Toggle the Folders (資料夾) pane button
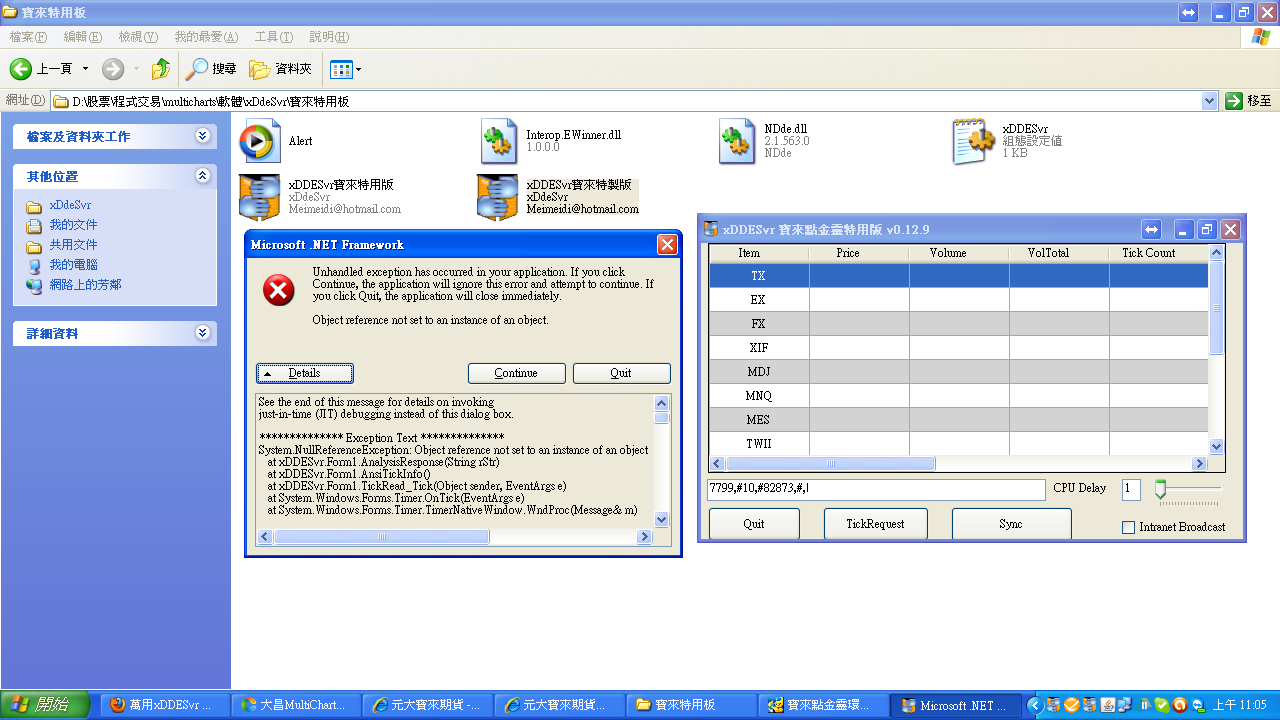 point(281,69)
